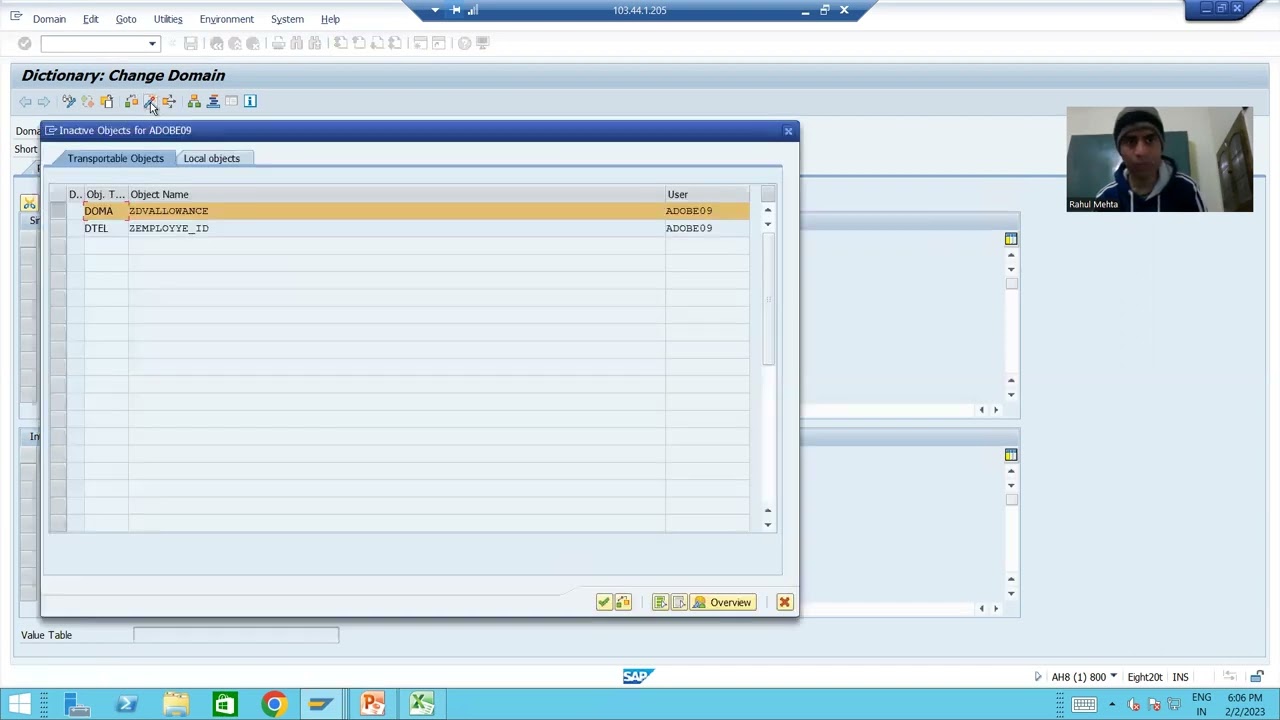Click the DTEL object type cell
Screen dimensions: 1280x720
click(x=105, y=228)
